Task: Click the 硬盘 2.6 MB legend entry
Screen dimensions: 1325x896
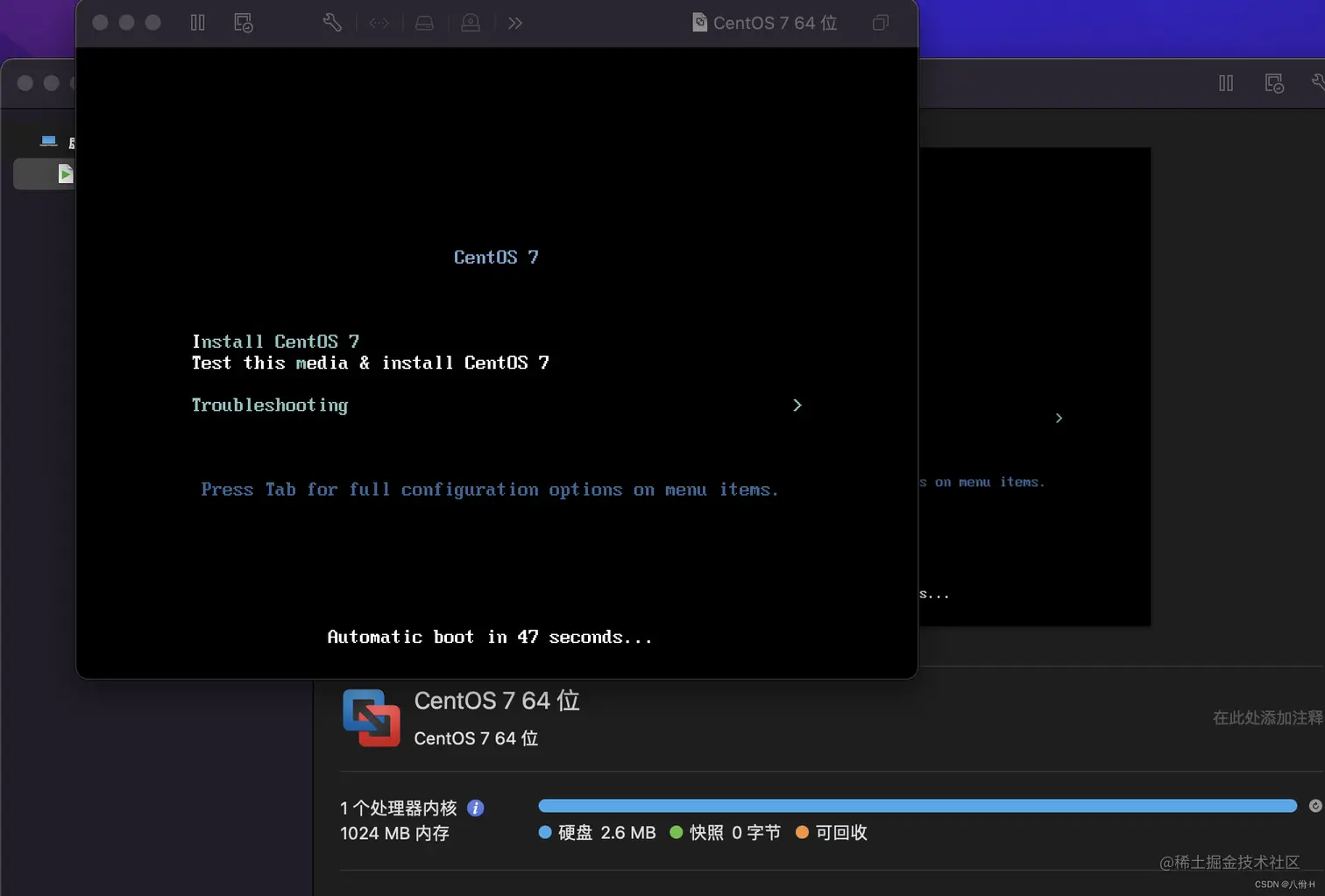Action: point(597,833)
